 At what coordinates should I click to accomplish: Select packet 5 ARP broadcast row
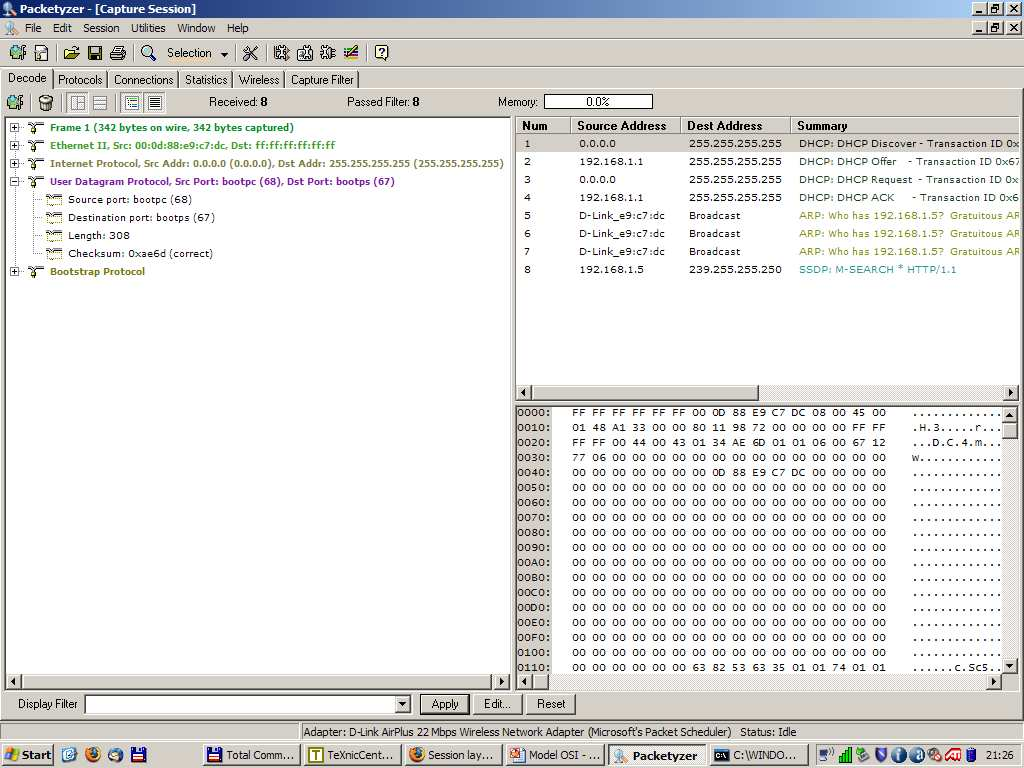(x=768, y=216)
